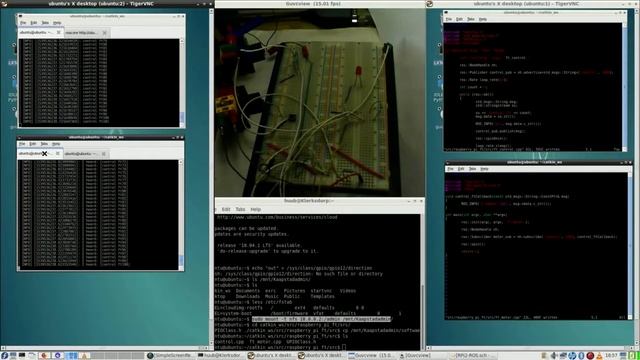Open the start menu icon in taskbar
The height and width of the screenshot is (360, 640).
pyautogui.click(x=4, y=356)
